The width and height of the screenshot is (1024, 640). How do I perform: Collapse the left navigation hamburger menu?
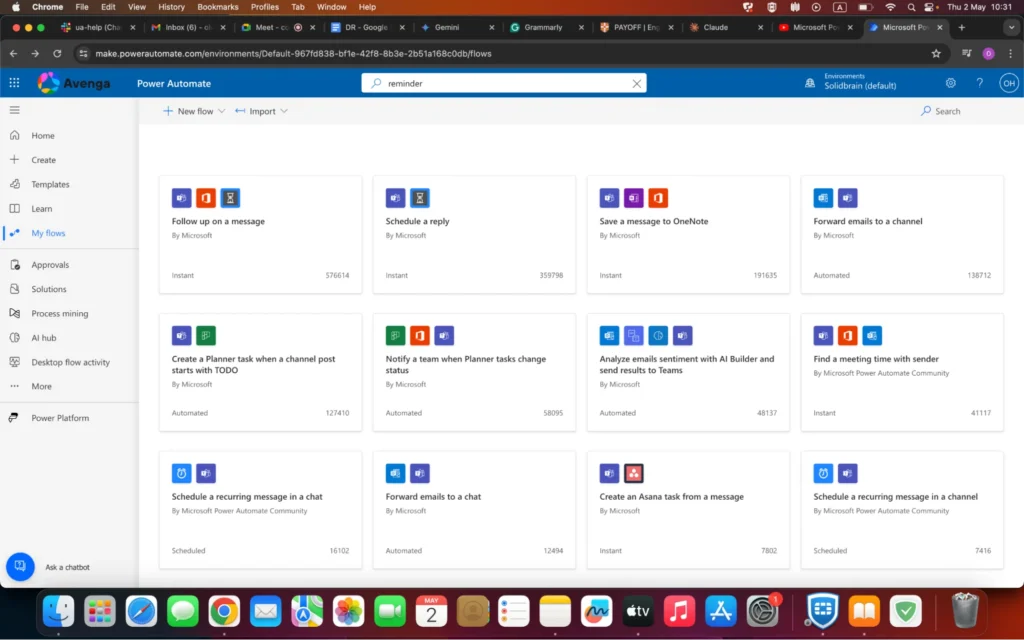click(x=14, y=110)
